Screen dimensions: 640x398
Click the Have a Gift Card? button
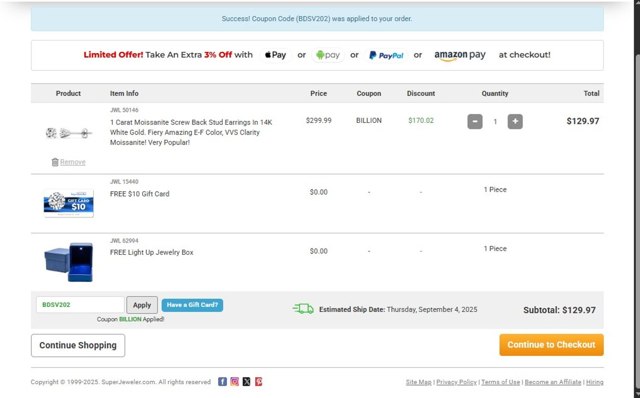192,305
